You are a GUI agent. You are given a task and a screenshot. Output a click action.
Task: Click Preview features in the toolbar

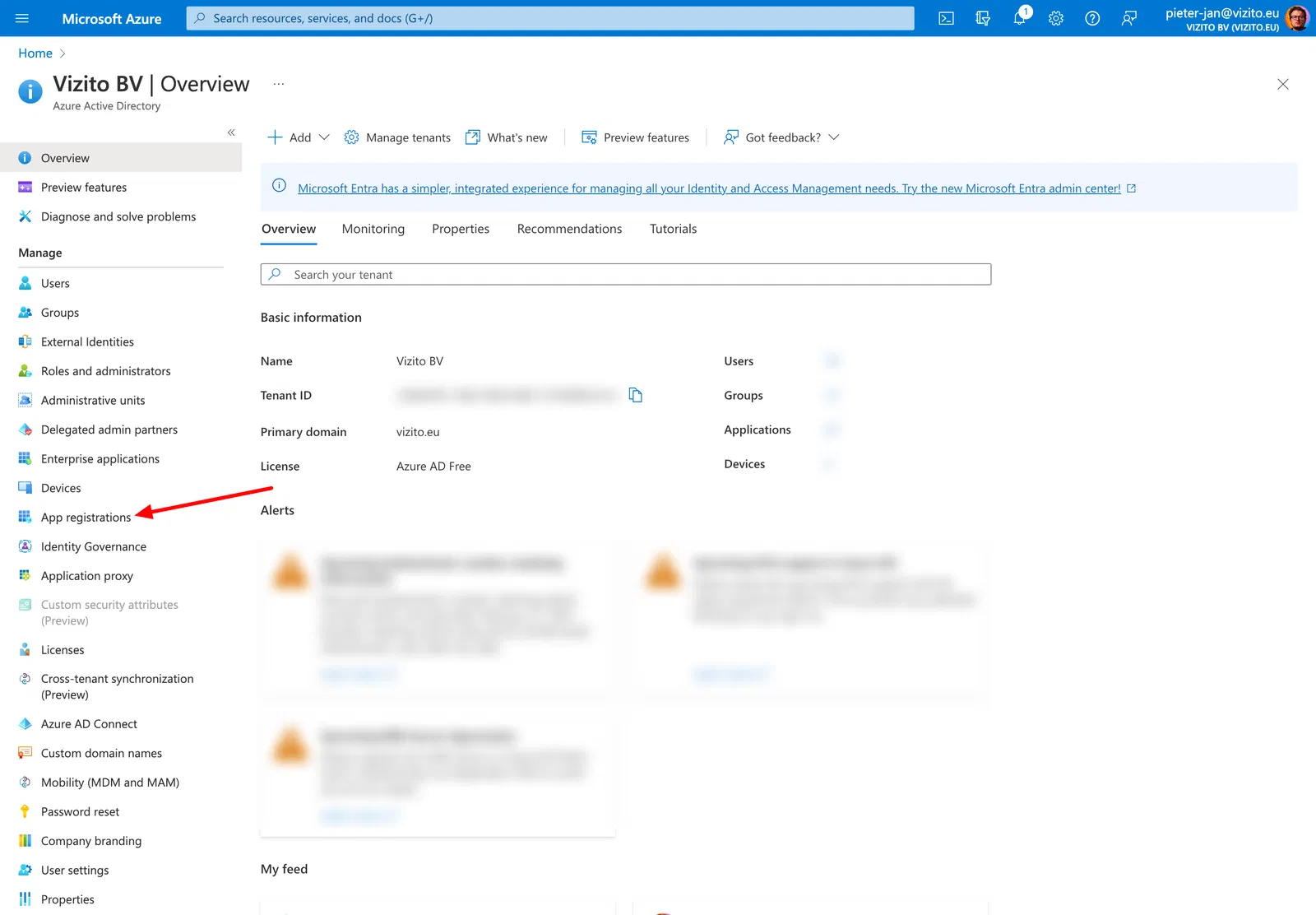tap(636, 137)
